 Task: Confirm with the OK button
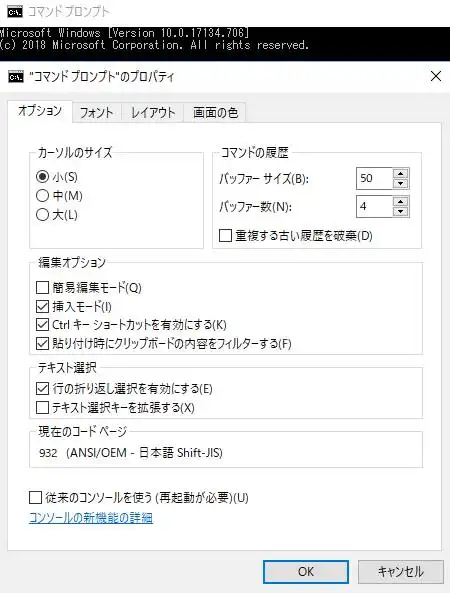(x=306, y=571)
